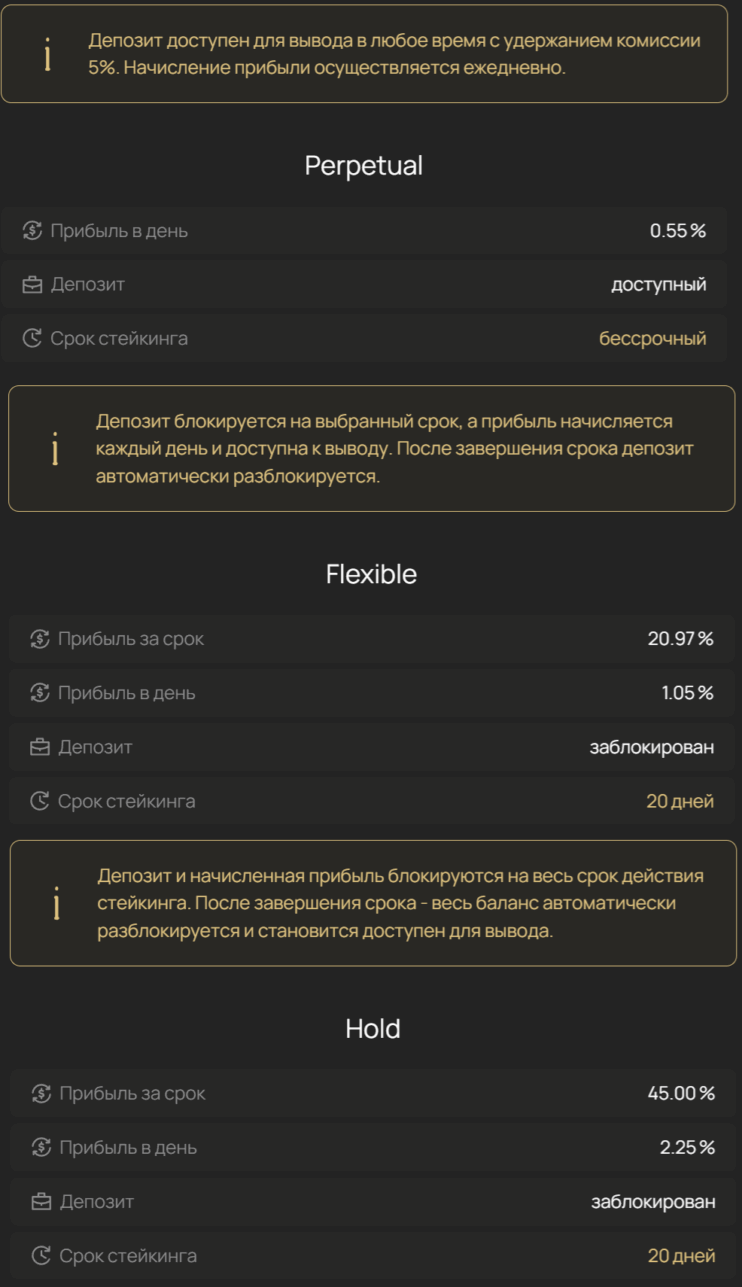The width and height of the screenshot is (742, 1287).
Task: Click the 'Прибыль в день' icon under Hold
Action: 41,1148
